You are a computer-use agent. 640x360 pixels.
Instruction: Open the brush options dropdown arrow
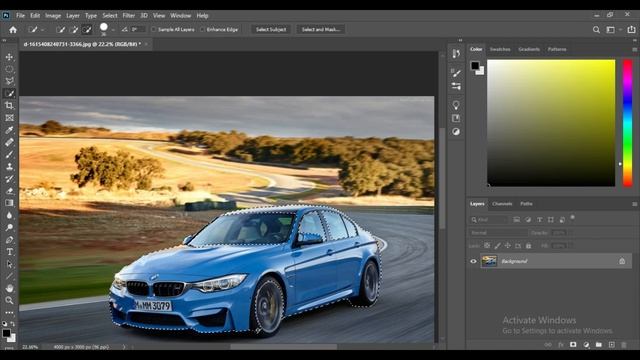(x=113, y=30)
